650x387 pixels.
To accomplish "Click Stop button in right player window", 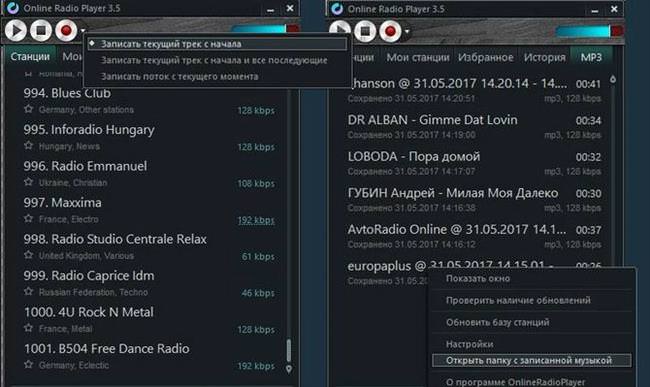I will point(365,31).
